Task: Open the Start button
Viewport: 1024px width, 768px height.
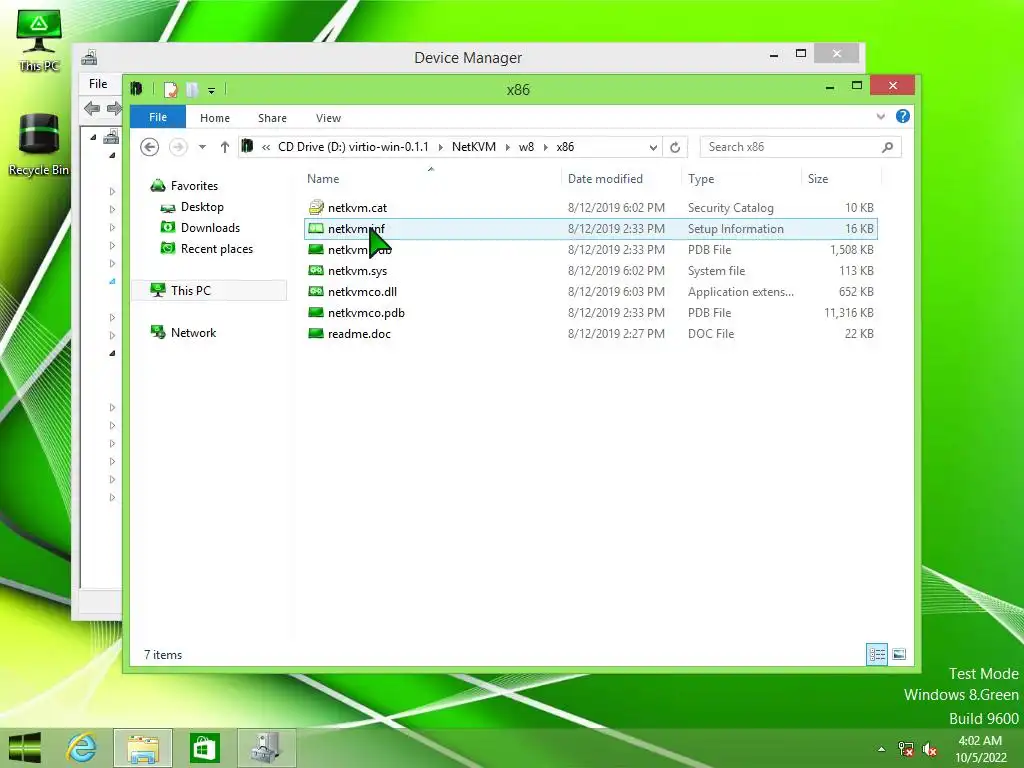Action: [25, 748]
